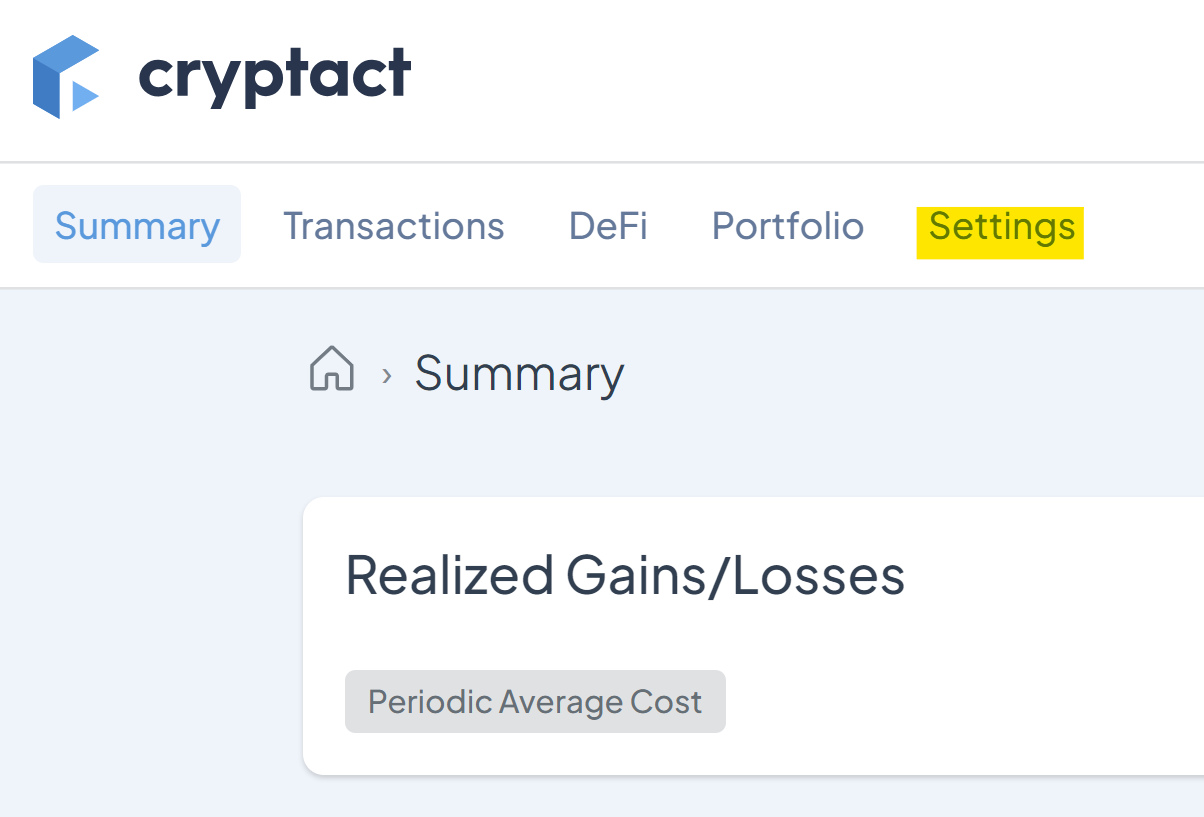Click the breadcrumb chevron separator
1204x817 pixels.
point(386,375)
